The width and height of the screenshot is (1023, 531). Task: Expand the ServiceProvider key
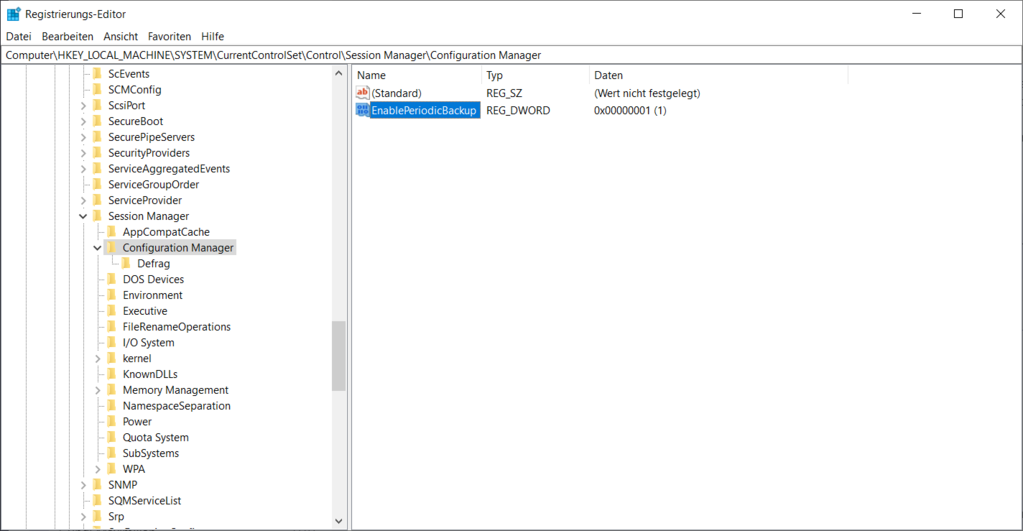83,200
